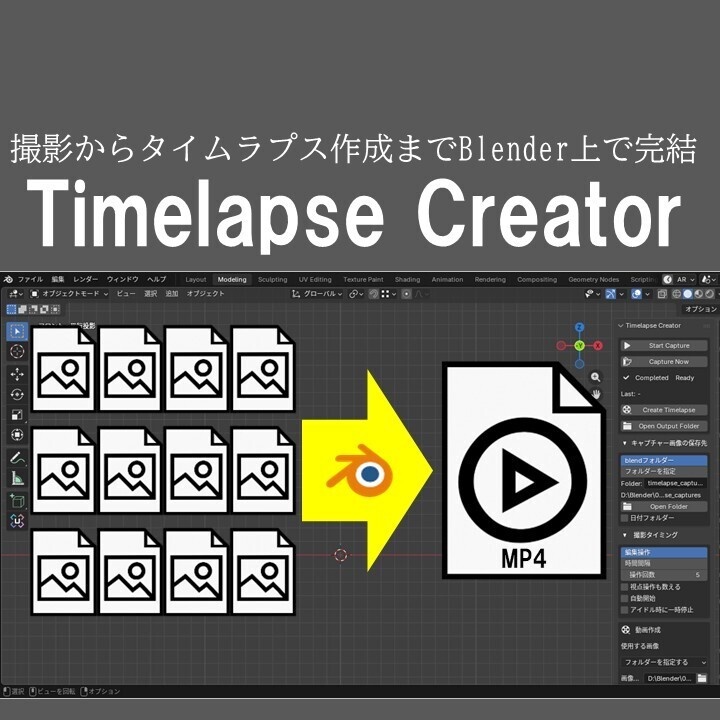The width and height of the screenshot is (720, 720).
Task: Open the 追加 header menu
Action: coord(171,294)
